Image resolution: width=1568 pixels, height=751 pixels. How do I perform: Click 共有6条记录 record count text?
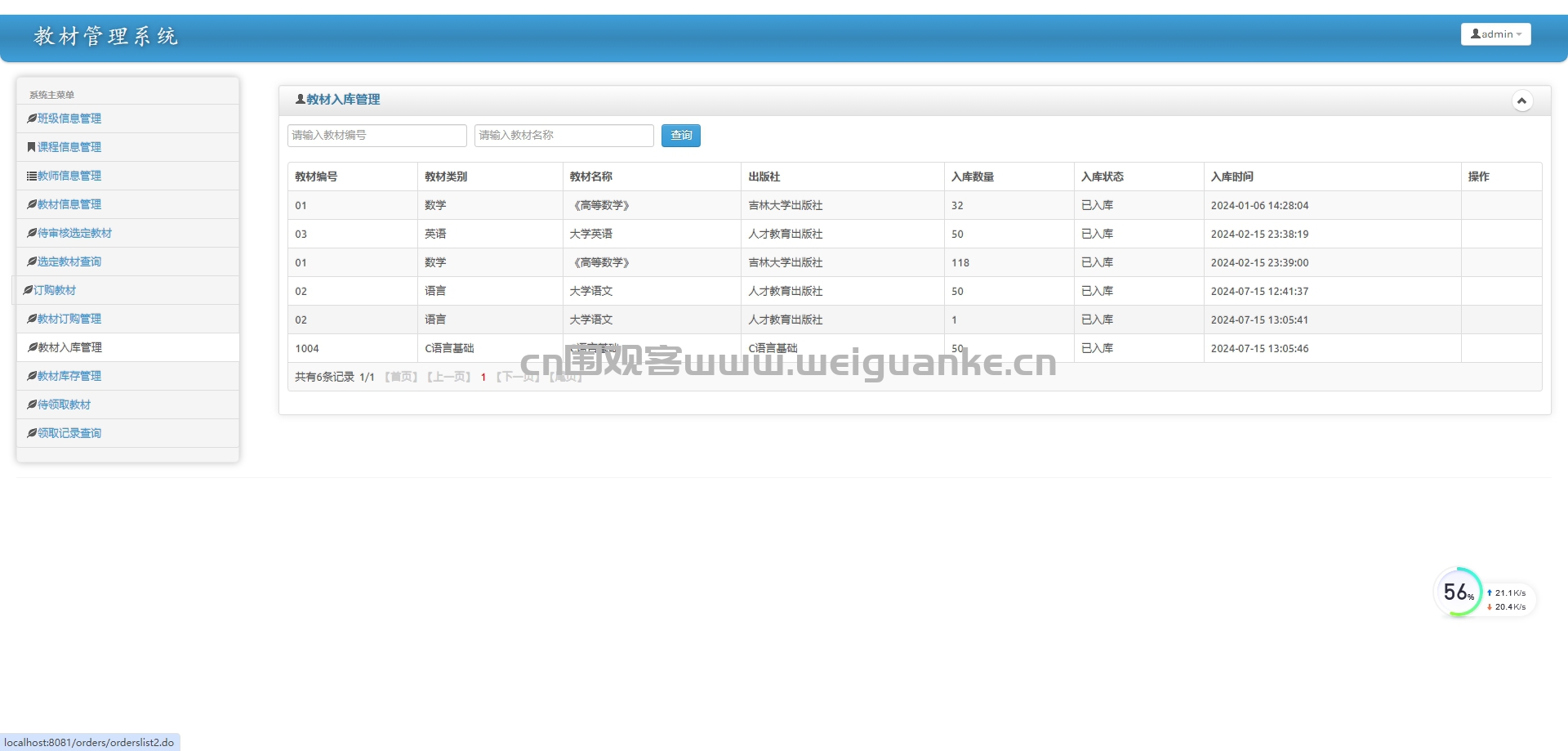[x=324, y=377]
